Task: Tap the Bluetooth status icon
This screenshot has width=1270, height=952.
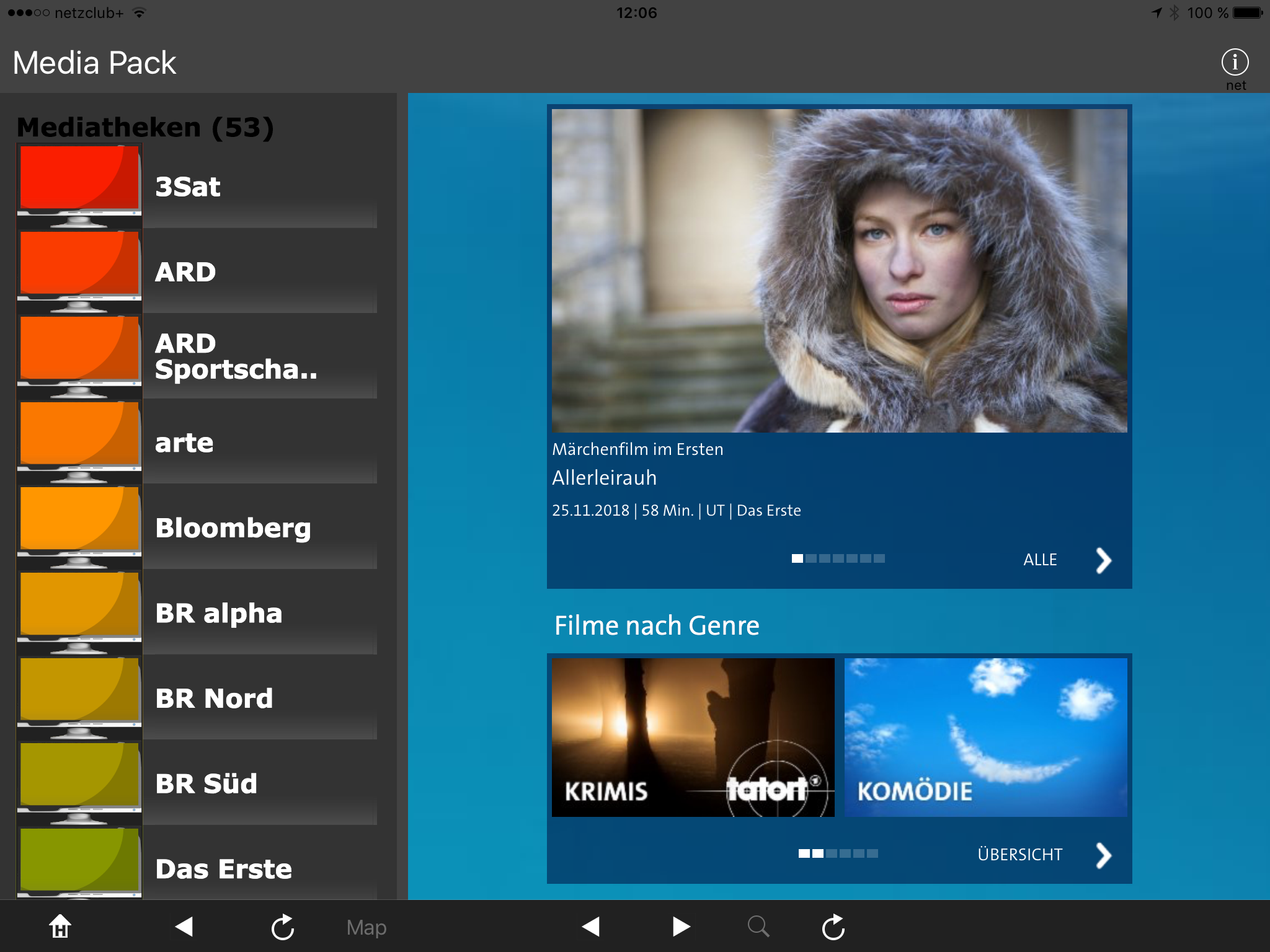Action: click(x=1175, y=12)
